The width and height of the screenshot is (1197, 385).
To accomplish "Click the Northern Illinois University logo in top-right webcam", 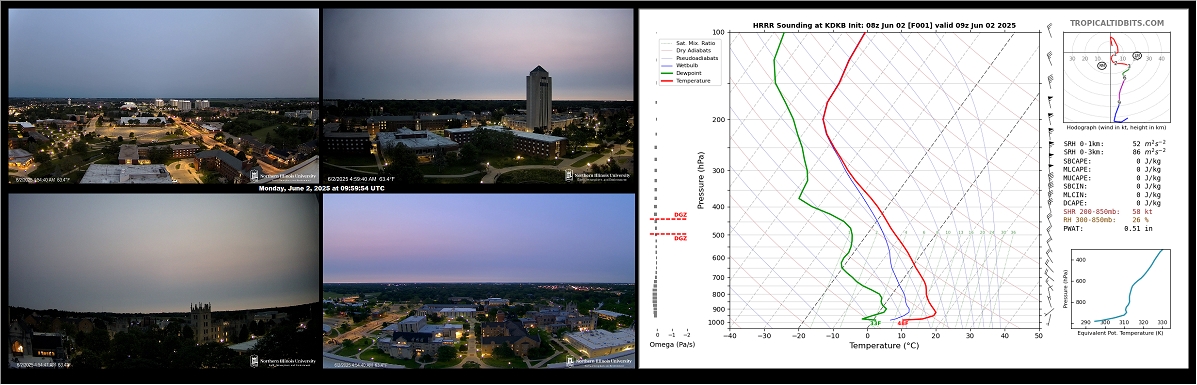I will point(598,175).
